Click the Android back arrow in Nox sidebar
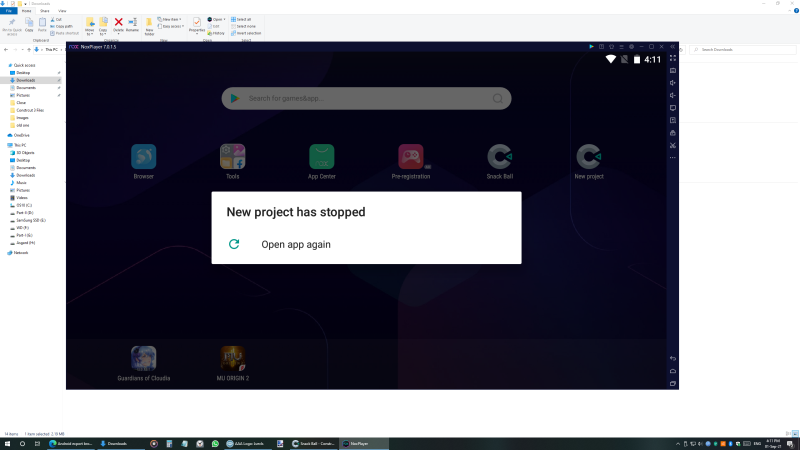800x450 pixels. (x=673, y=359)
